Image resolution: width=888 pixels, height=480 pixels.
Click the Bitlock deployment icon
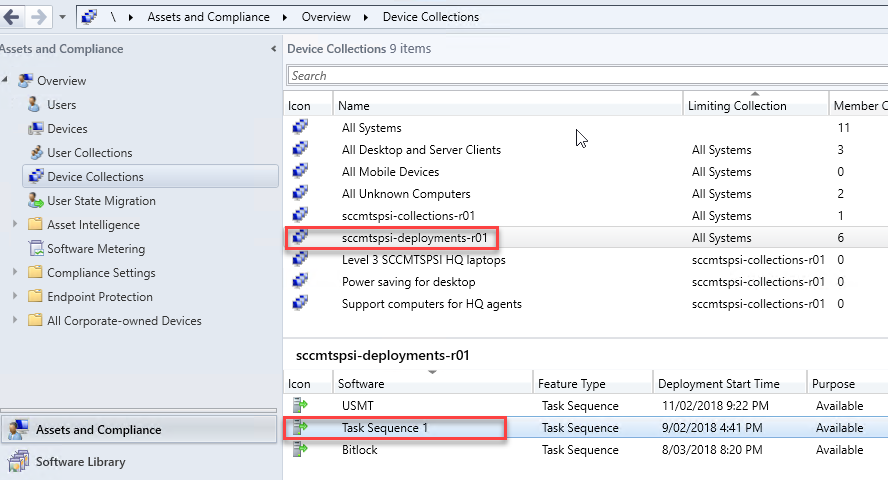299,450
